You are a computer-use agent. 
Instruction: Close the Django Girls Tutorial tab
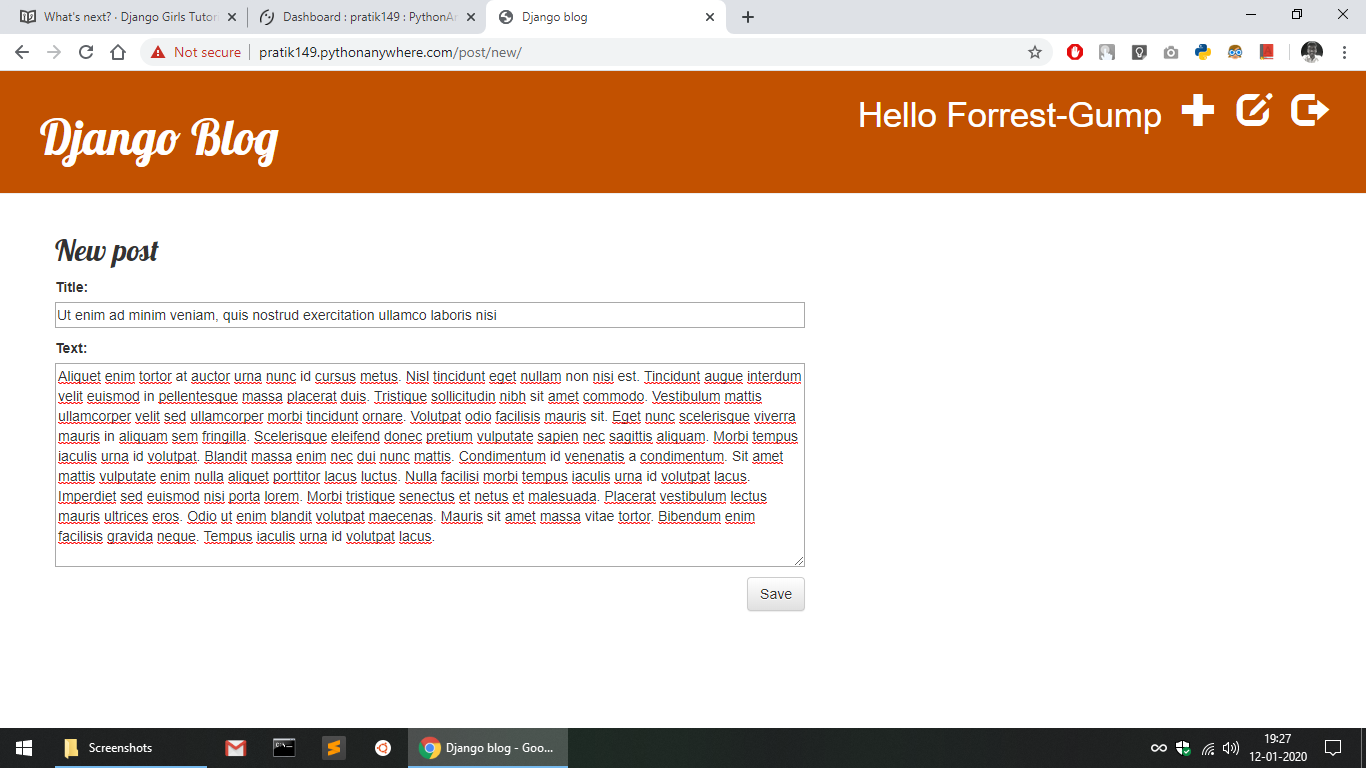[x=232, y=17]
